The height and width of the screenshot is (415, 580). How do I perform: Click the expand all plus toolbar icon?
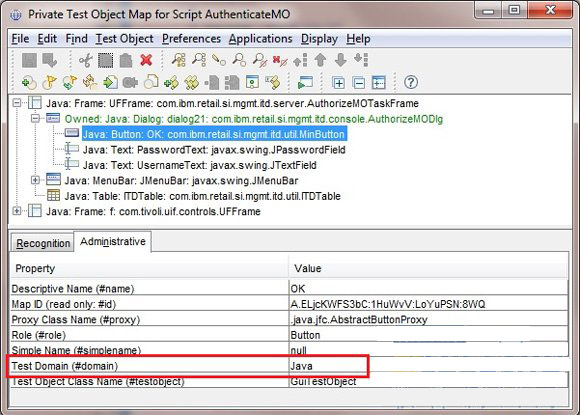pyautogui.click(x=338, y=82)
